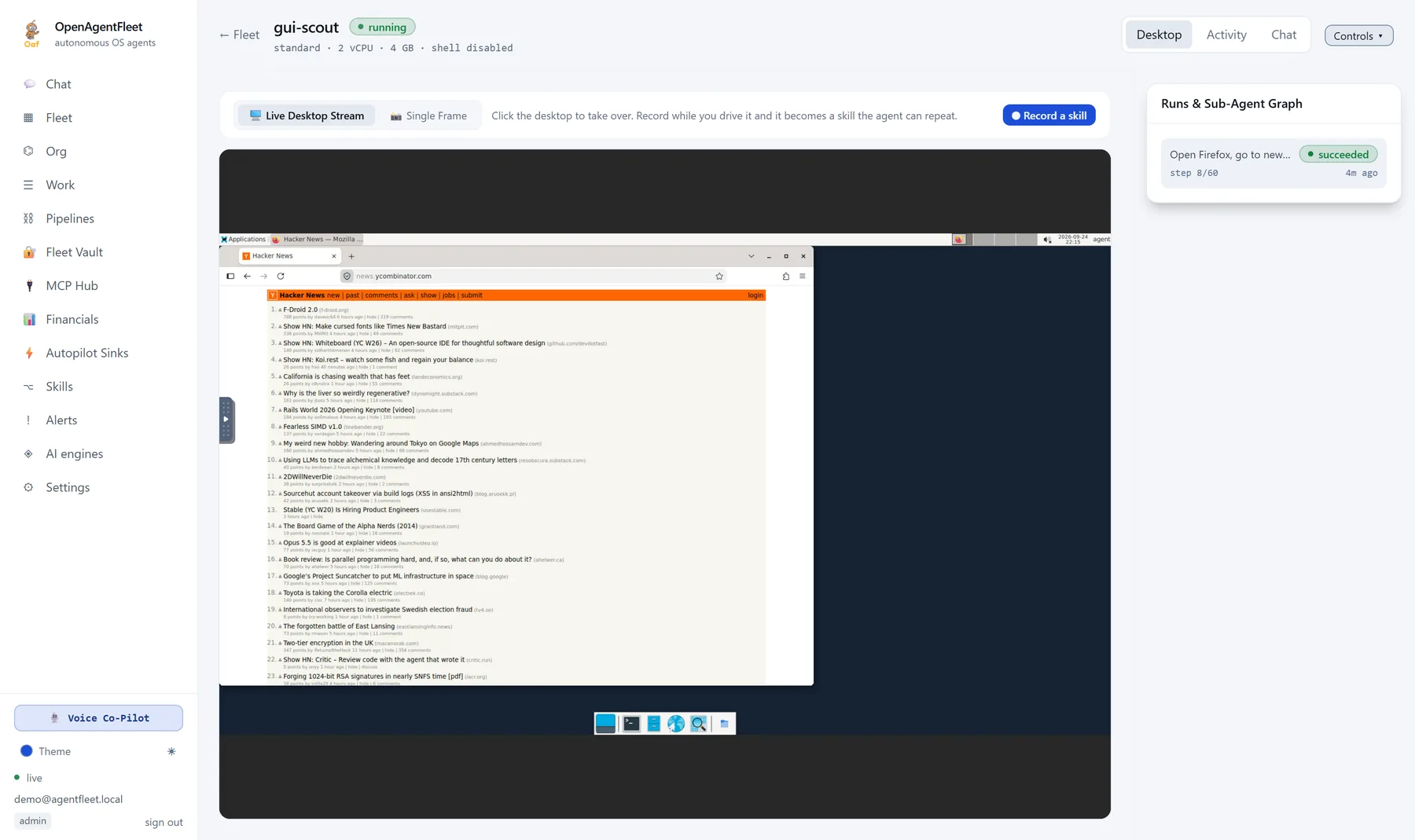This screenshot has width=1415, height=840.
Task: Open the 'jobs' link in HN header
Action: click(449, 295)
